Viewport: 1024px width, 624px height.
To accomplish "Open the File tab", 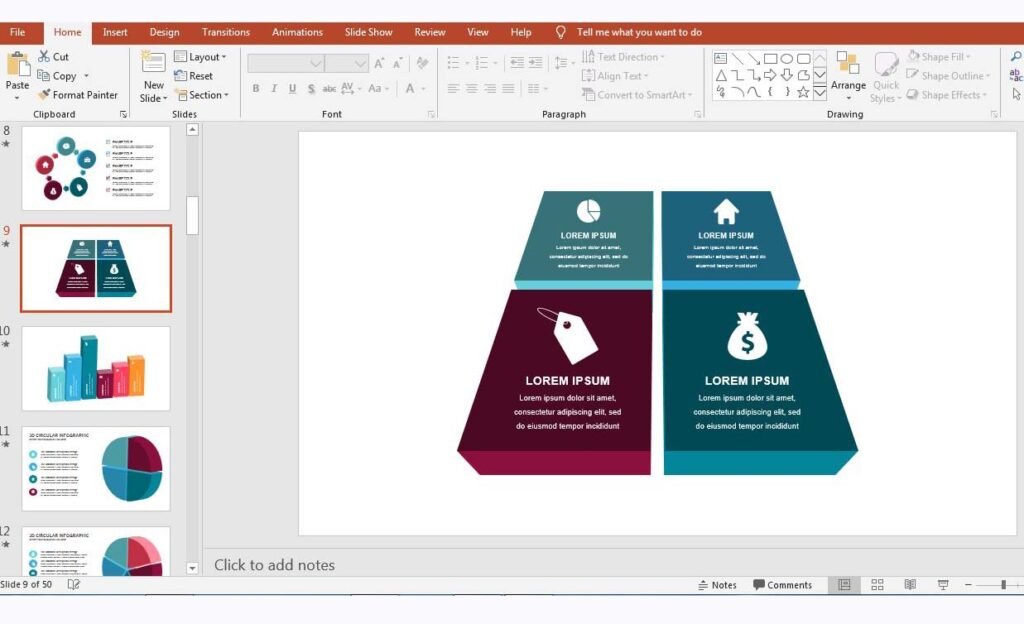I will click(x=18, y=32).
